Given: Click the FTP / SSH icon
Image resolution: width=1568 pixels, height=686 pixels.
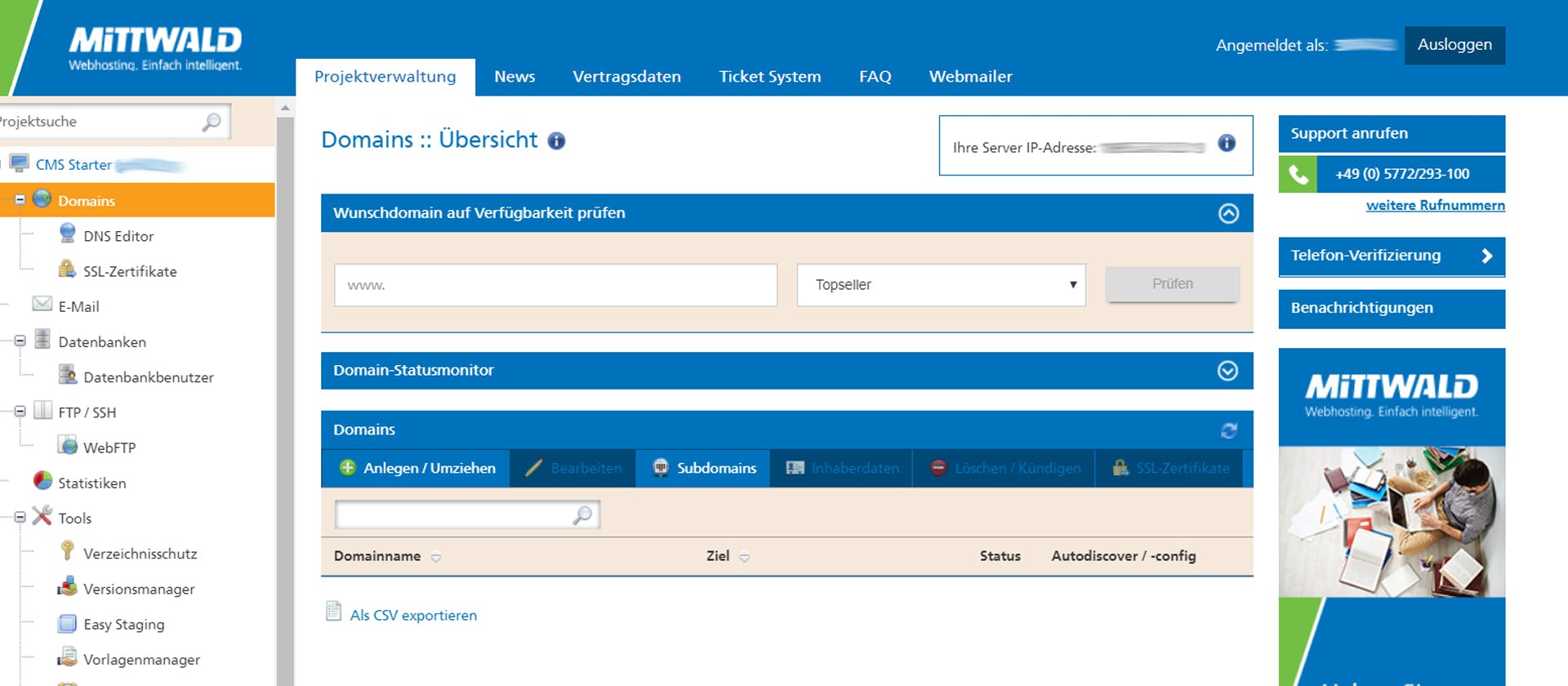Looking at the screenshot, I should [x=42, y=410].
